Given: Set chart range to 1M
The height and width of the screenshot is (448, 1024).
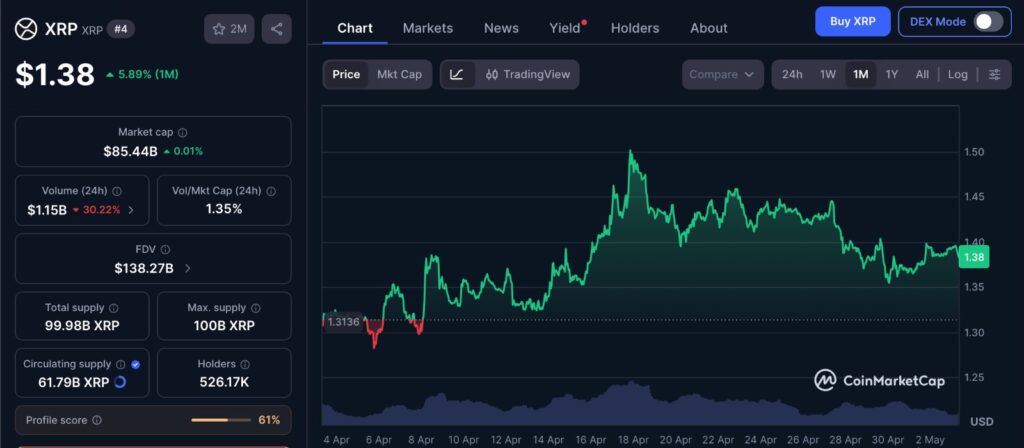Looking at the screenshot, I should tap(861, 74).
